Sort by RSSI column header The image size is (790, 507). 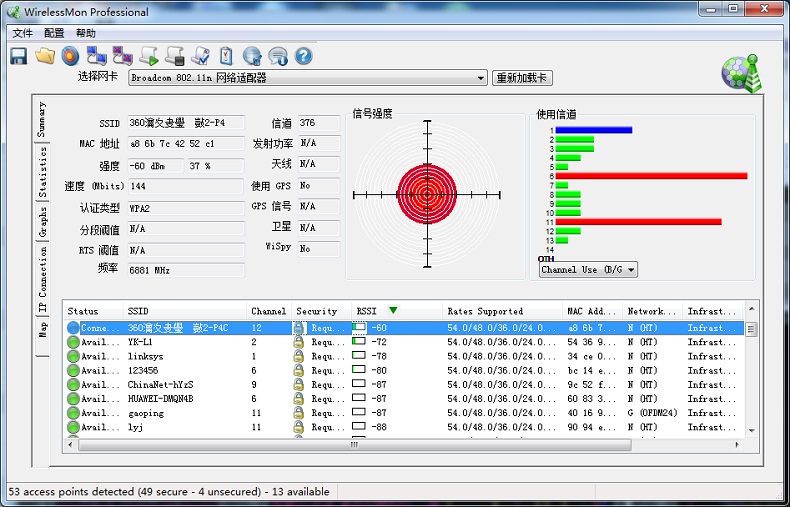397,311
